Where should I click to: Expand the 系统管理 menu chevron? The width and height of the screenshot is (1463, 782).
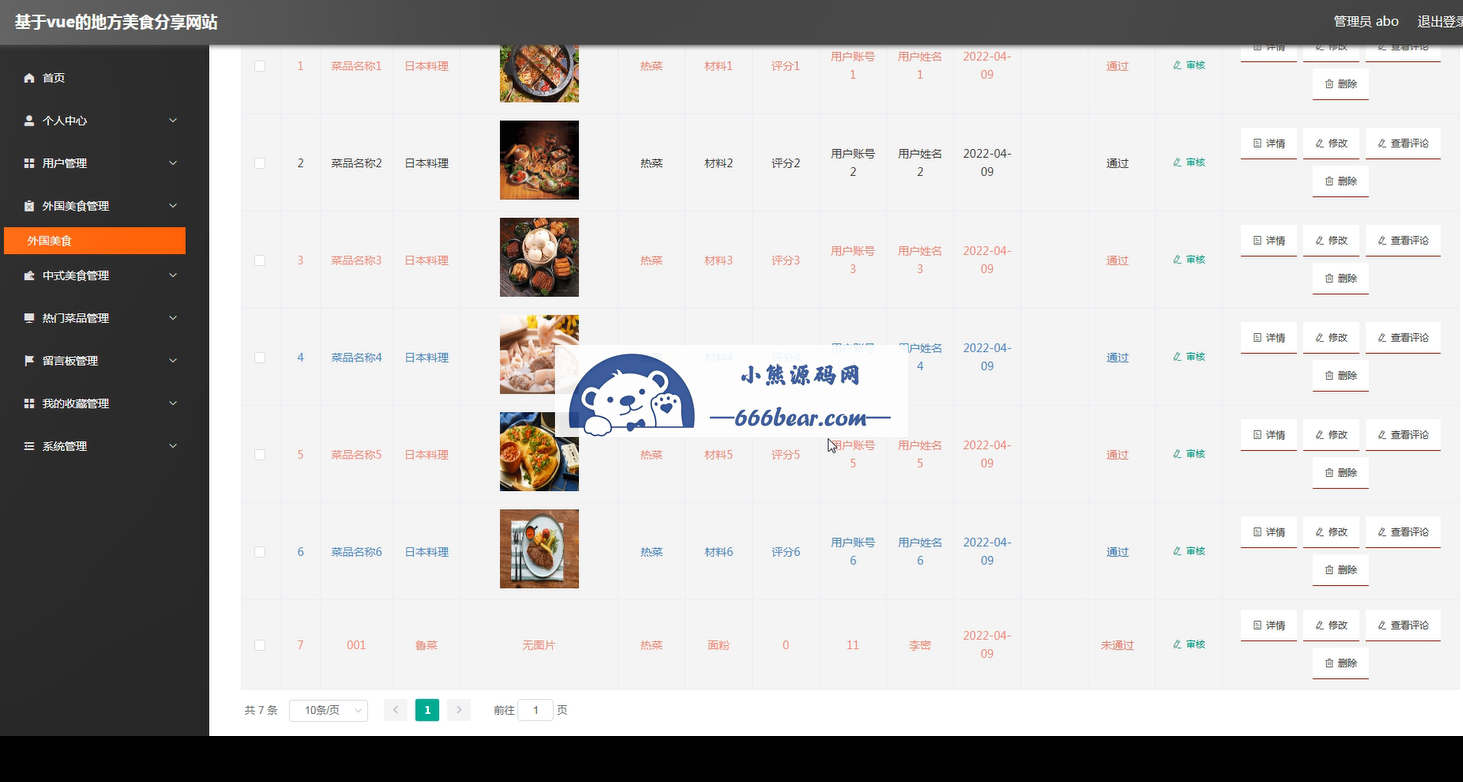tap(173, 446)
